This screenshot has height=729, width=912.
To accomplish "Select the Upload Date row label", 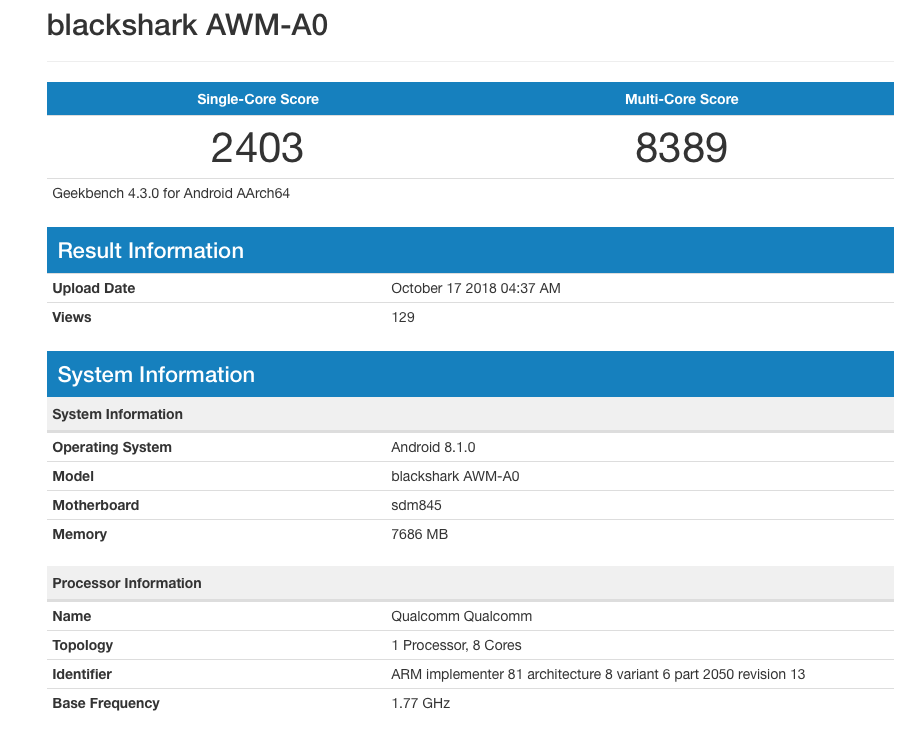I will coord(93,288).
